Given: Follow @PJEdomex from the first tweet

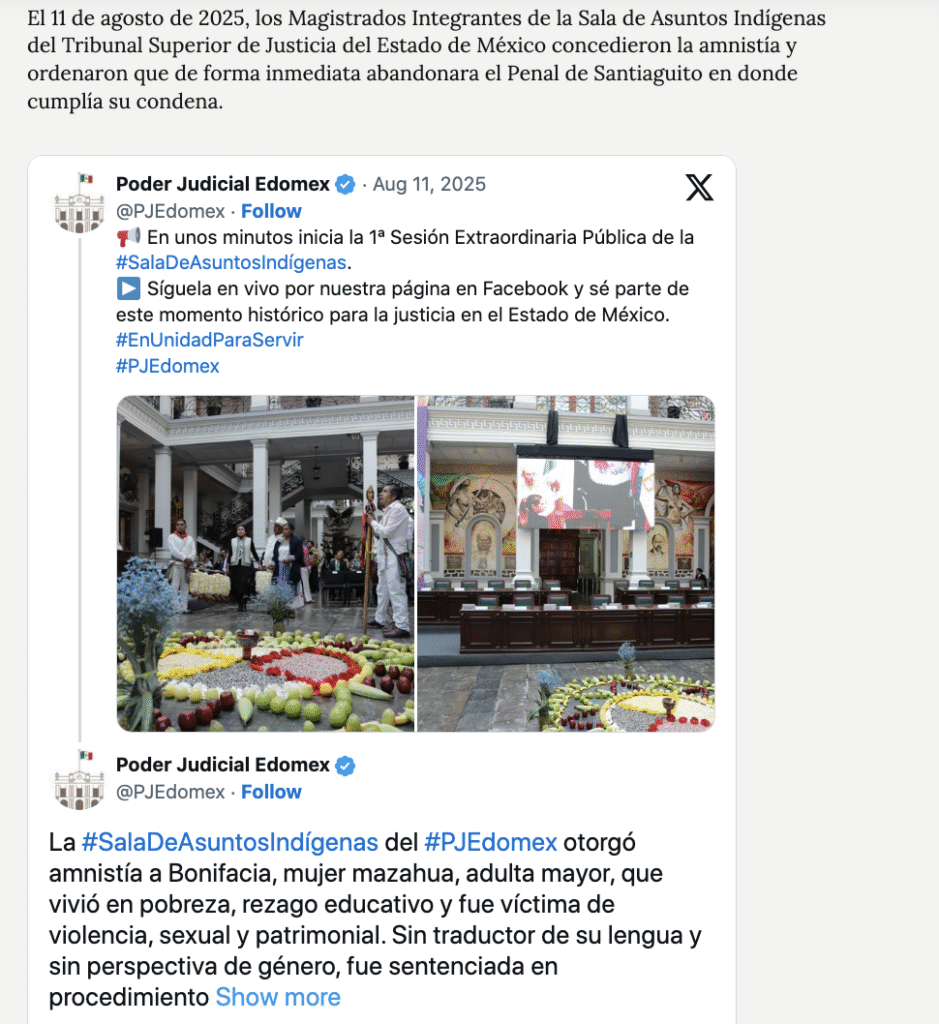Looking at the screenshot, I should click(x=271, y=211).
